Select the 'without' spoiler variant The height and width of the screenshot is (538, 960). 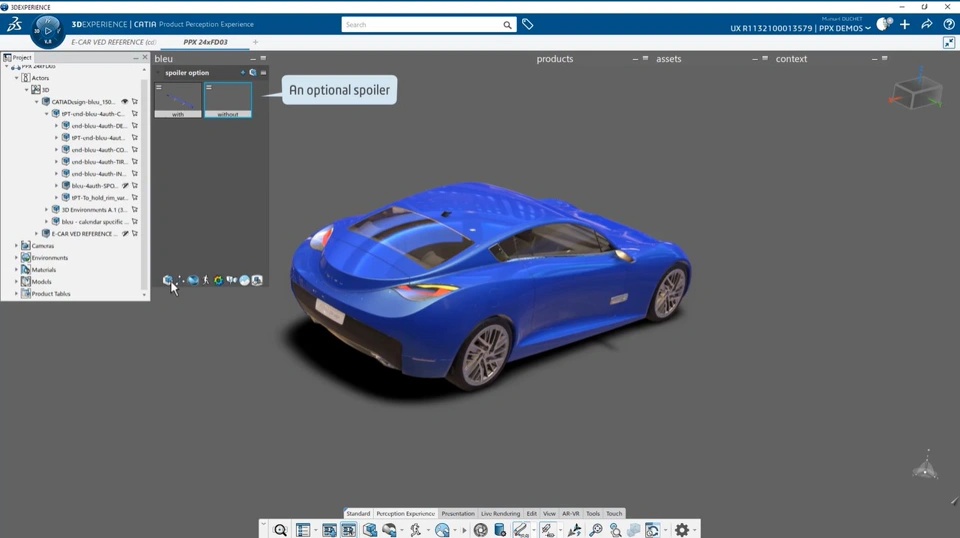point(228,100)
